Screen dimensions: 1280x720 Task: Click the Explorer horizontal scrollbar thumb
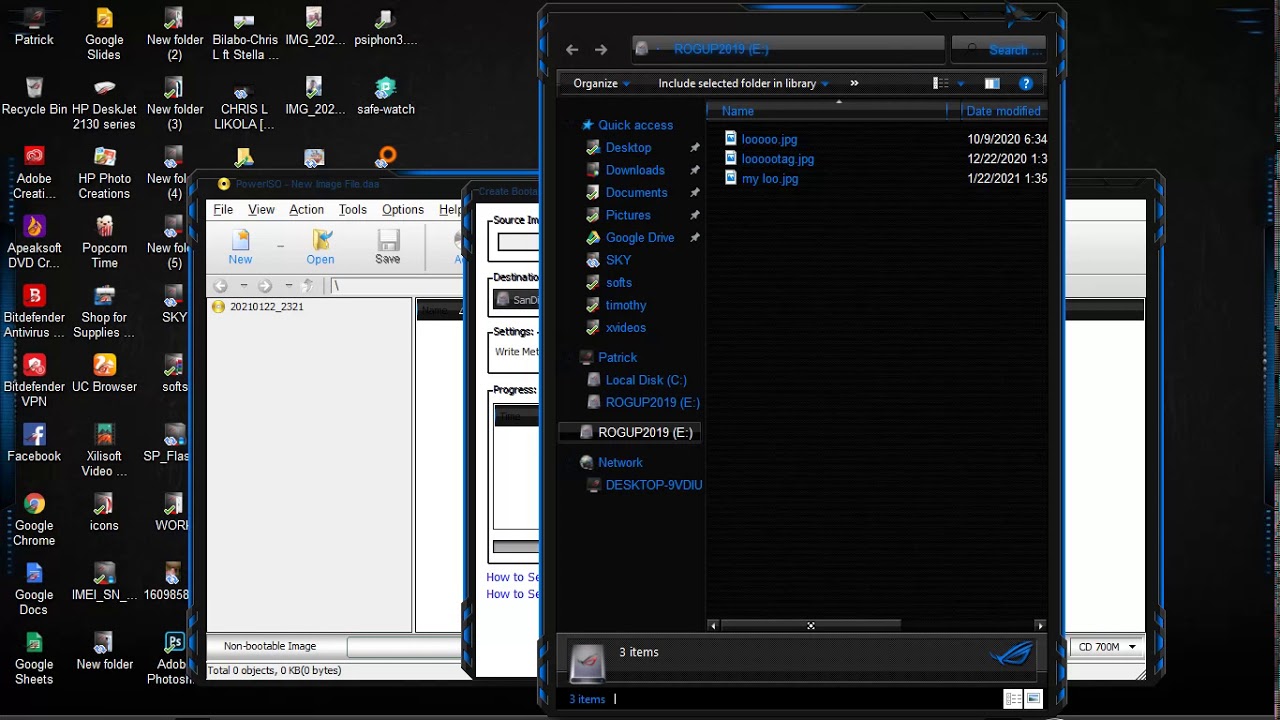coord(810,626)
